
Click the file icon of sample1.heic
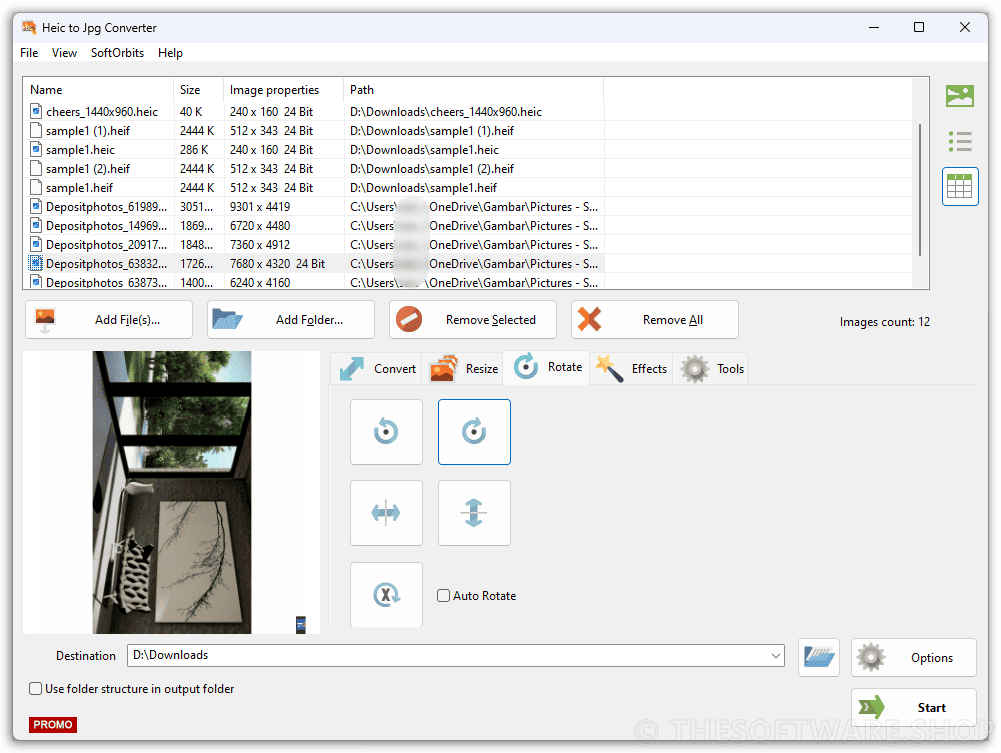pos(36,150)
